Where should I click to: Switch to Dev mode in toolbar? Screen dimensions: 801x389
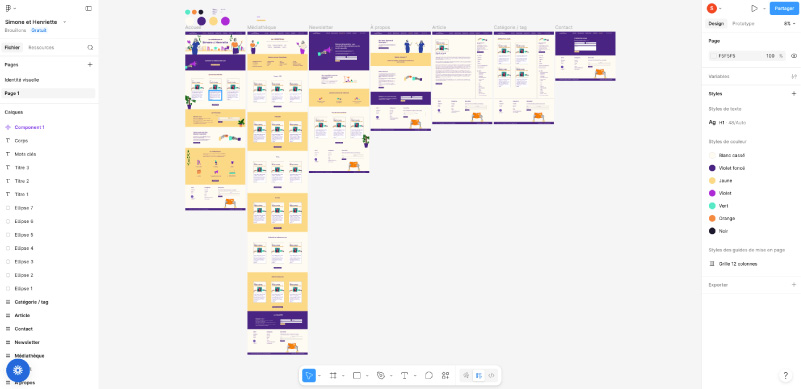click(491, 375)
